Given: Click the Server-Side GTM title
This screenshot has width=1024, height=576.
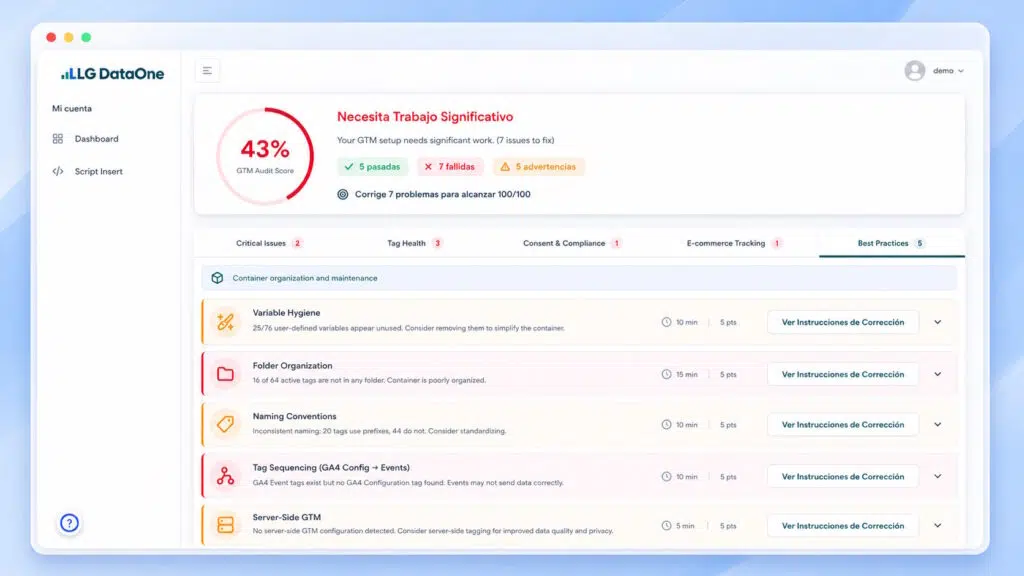Looking at the screenshot, I should coord(287,517).
